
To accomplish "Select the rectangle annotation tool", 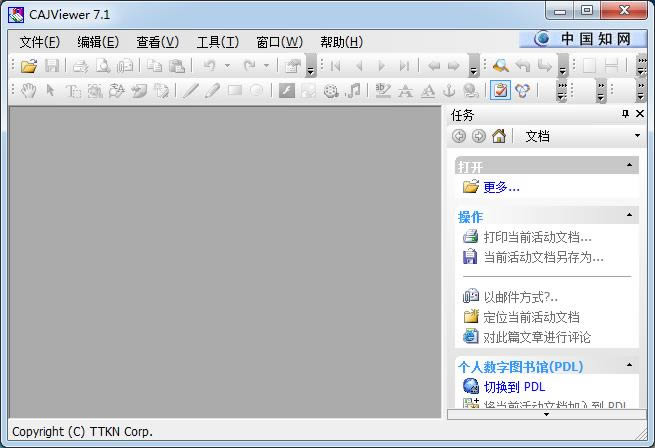I will 235,90.
